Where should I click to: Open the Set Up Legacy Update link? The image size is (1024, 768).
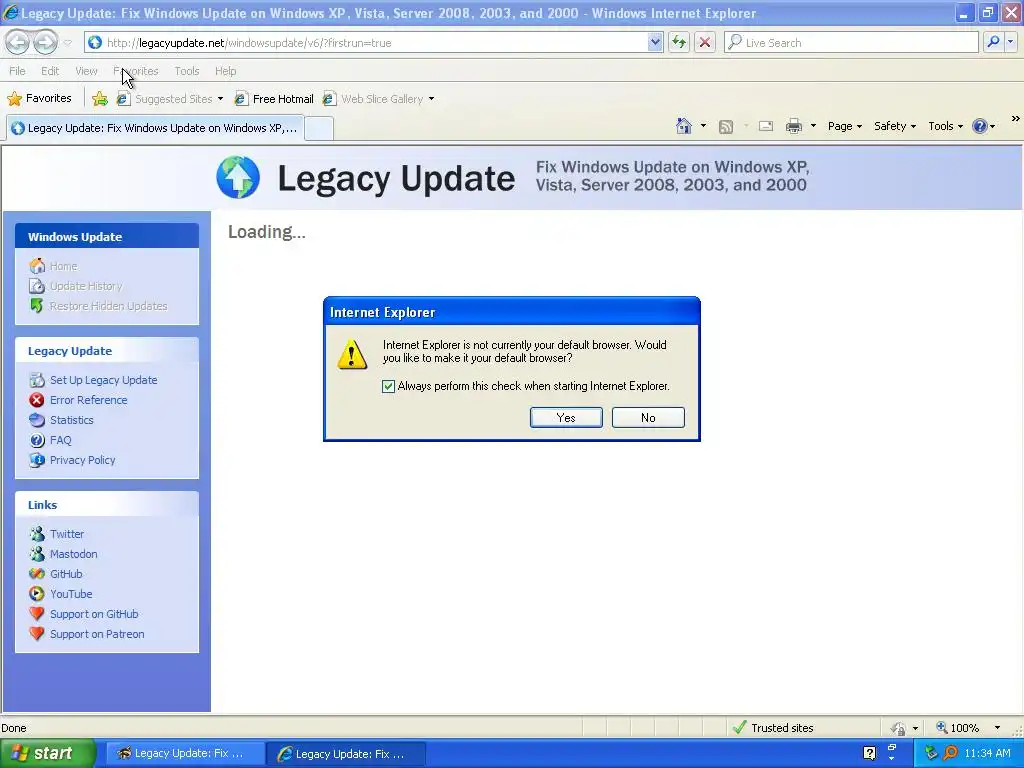coord(103,380)
